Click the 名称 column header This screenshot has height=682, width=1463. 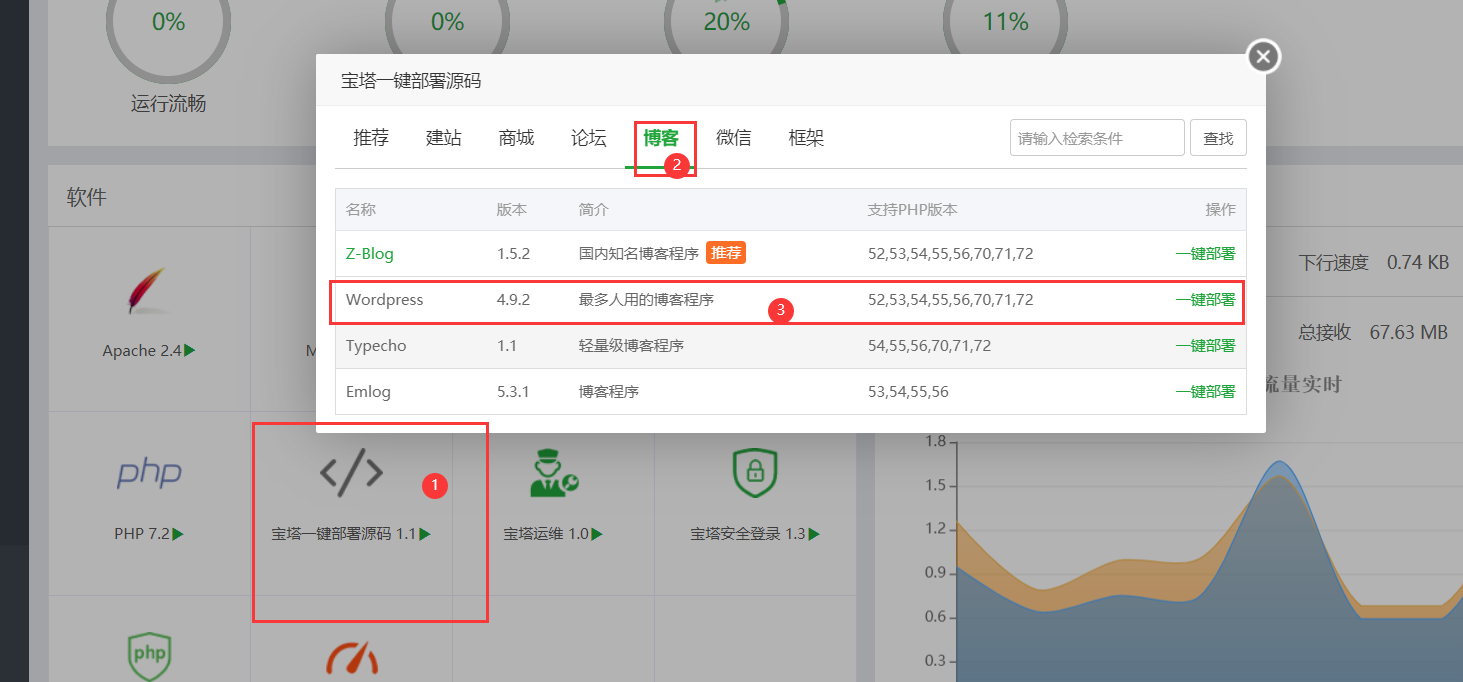point(361,210)
